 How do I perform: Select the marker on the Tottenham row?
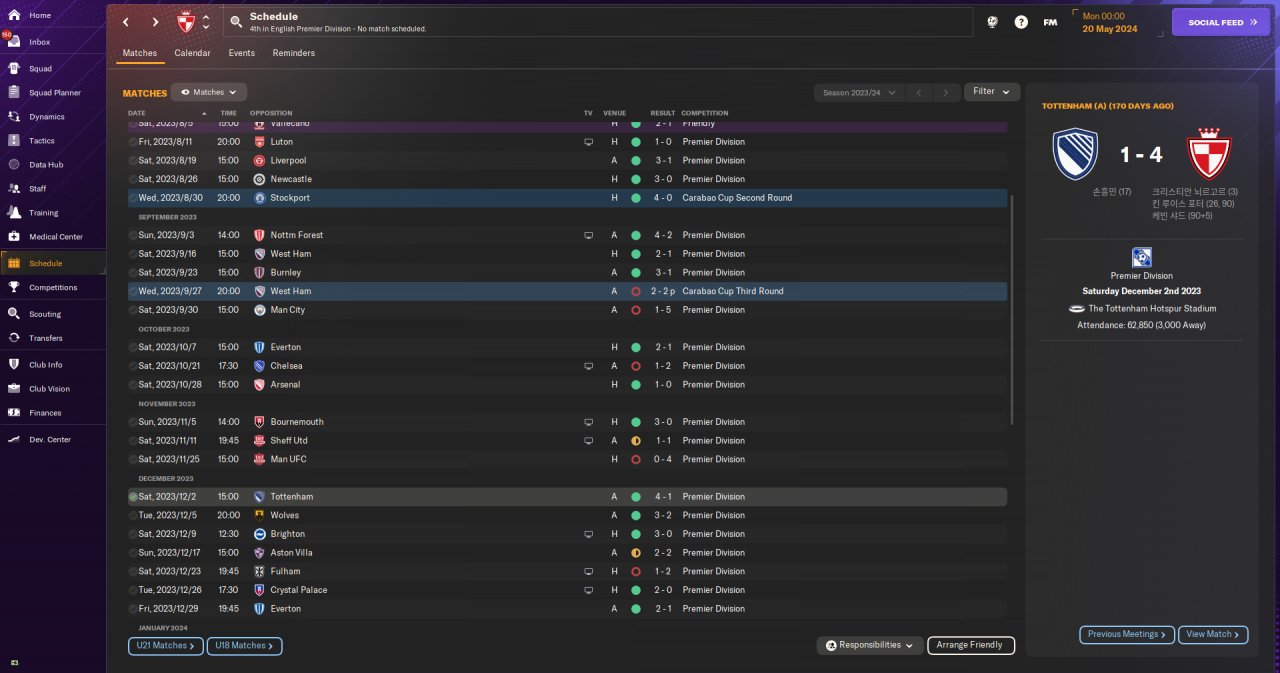point(133,497)
